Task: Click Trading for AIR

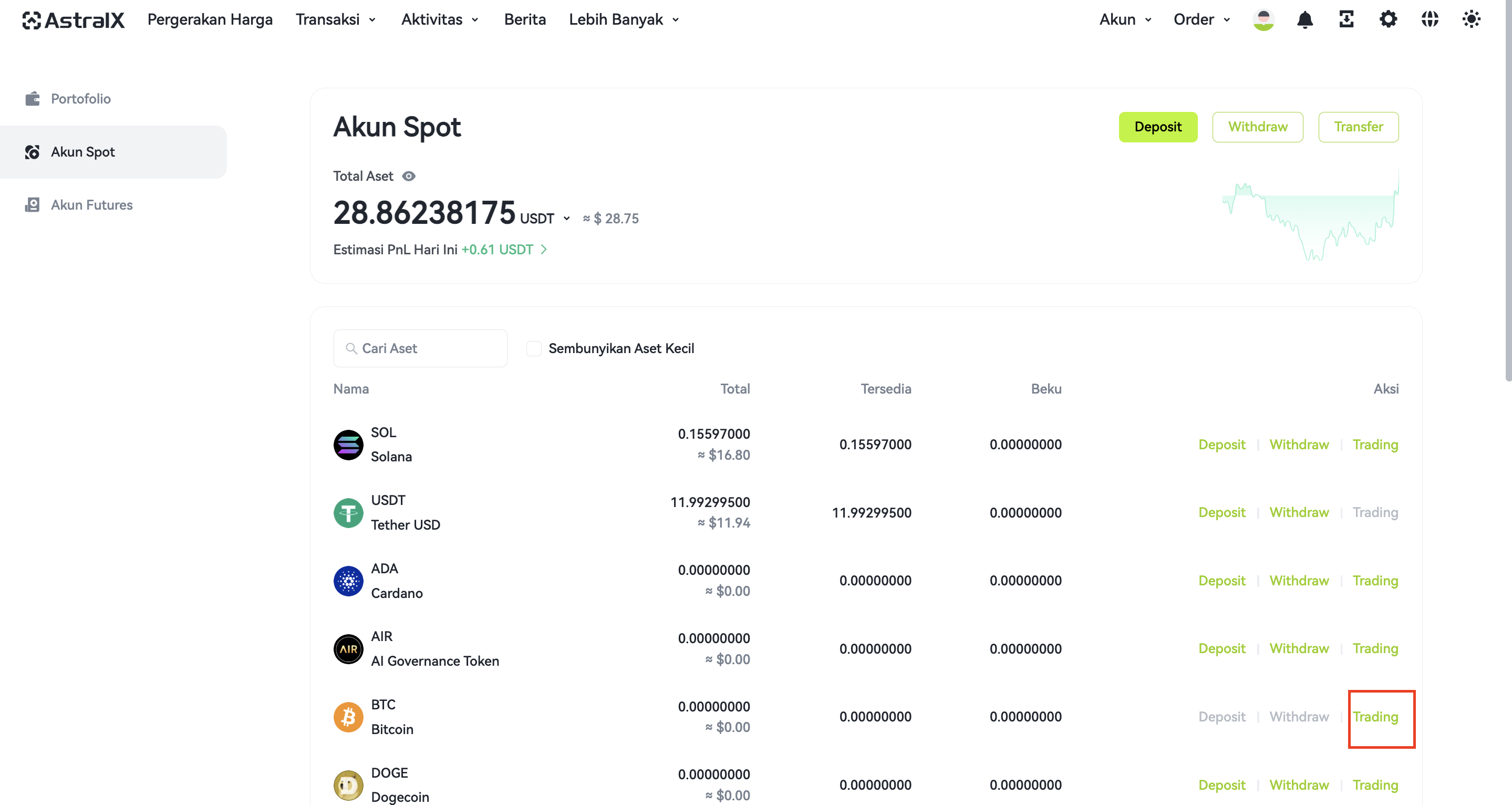Action: [x=1375, y=649]
